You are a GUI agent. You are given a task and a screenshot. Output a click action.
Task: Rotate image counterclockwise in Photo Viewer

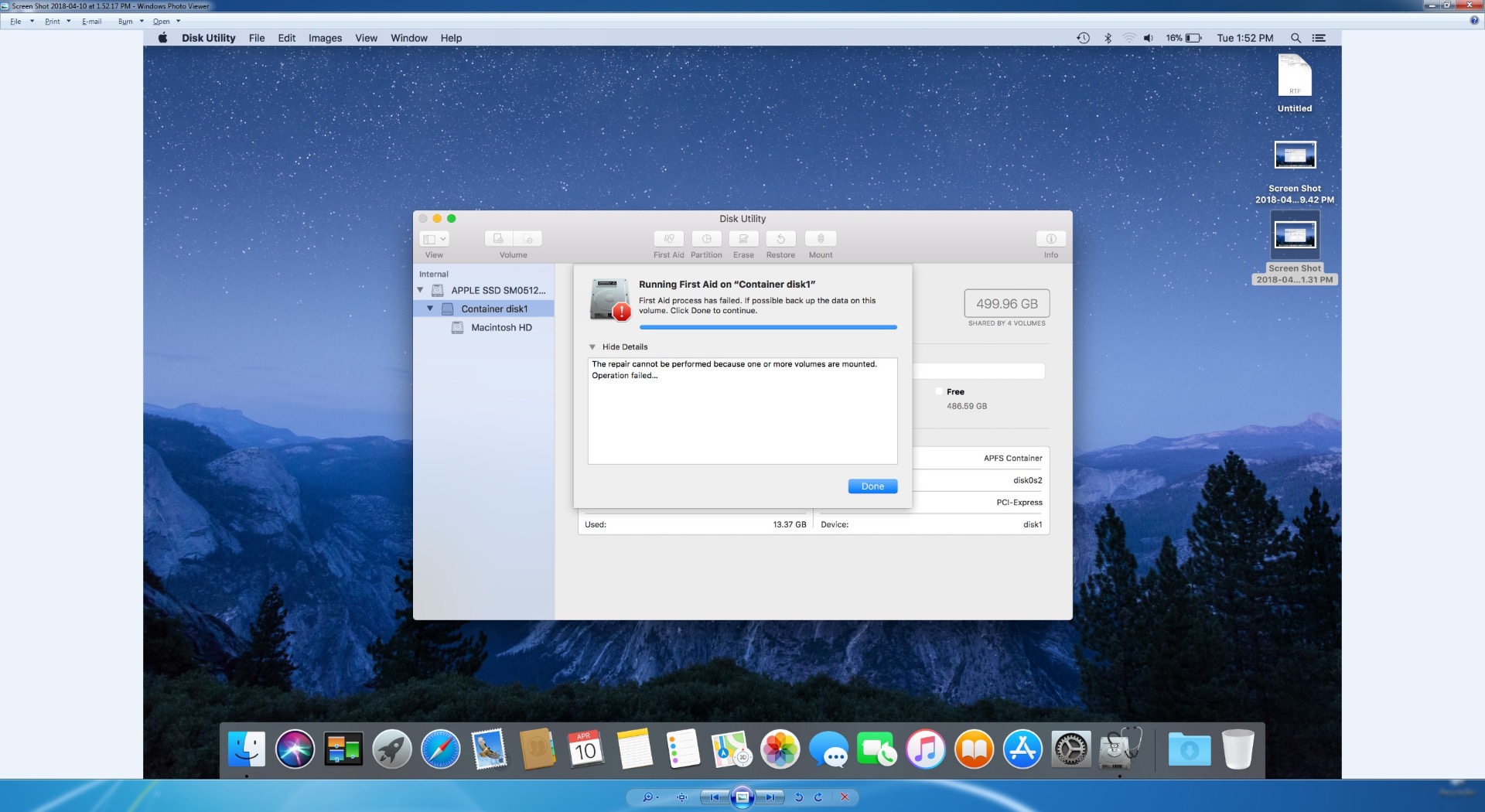(x=799, y=797)
